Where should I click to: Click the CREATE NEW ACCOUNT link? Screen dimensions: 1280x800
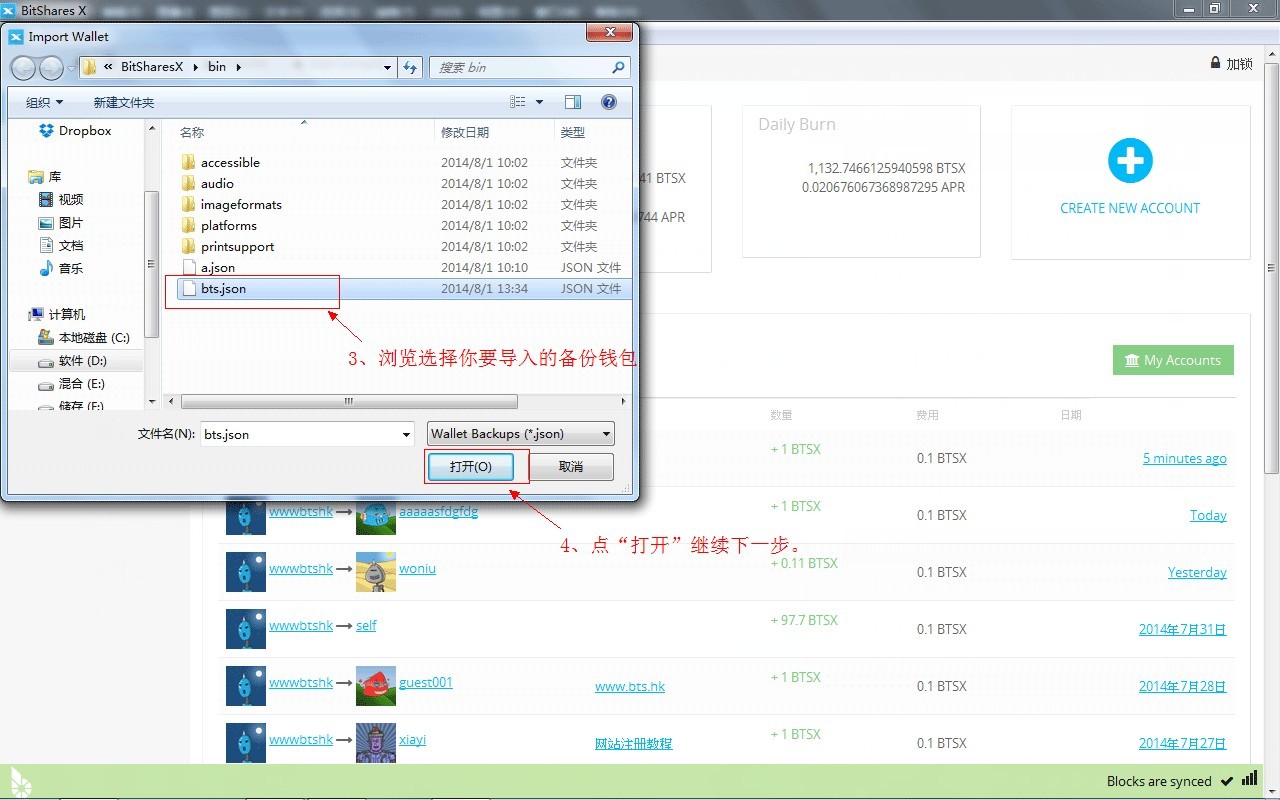pos(1130,208)
